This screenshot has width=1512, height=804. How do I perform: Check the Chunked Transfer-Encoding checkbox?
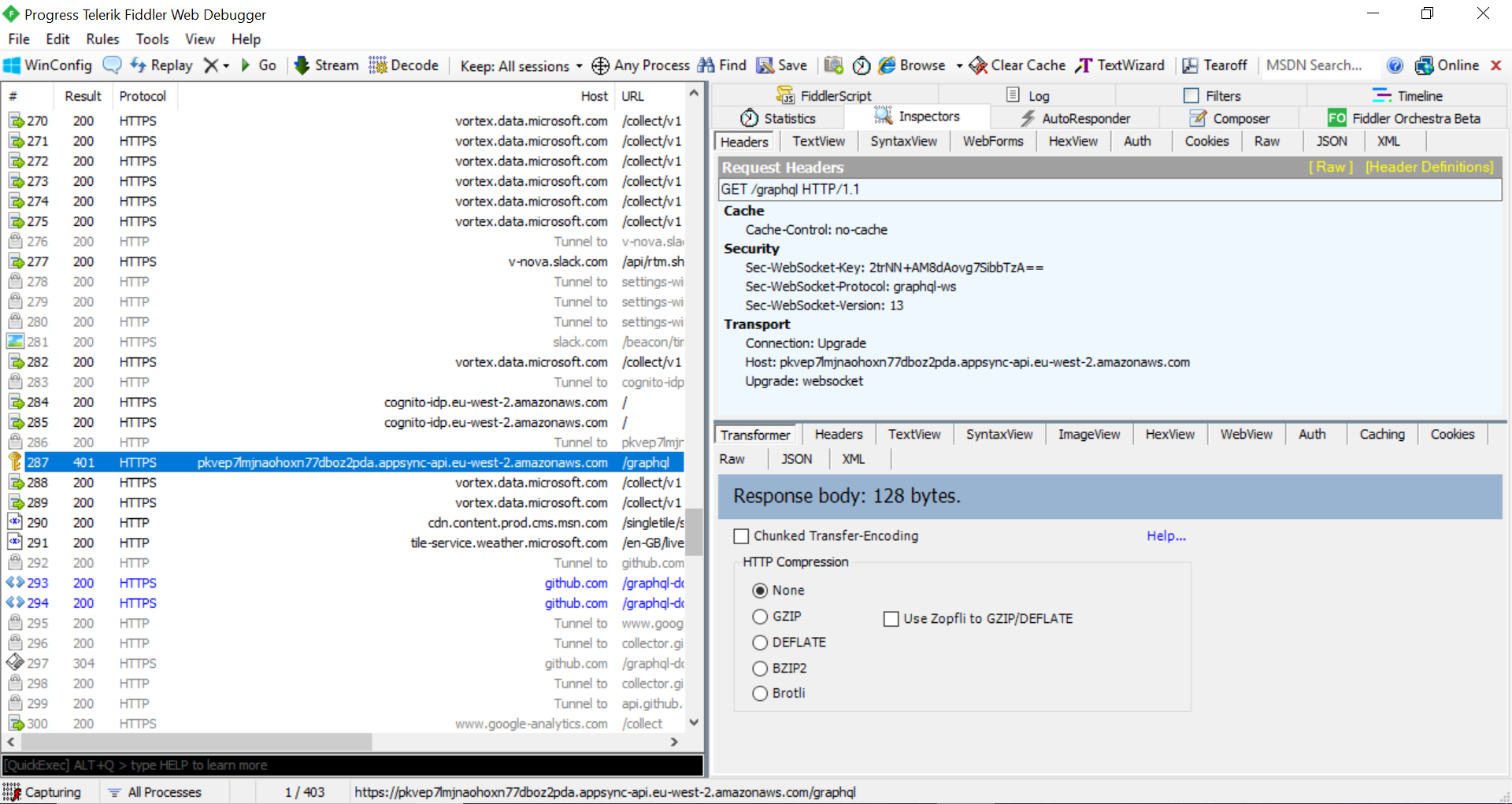point(741,536)
